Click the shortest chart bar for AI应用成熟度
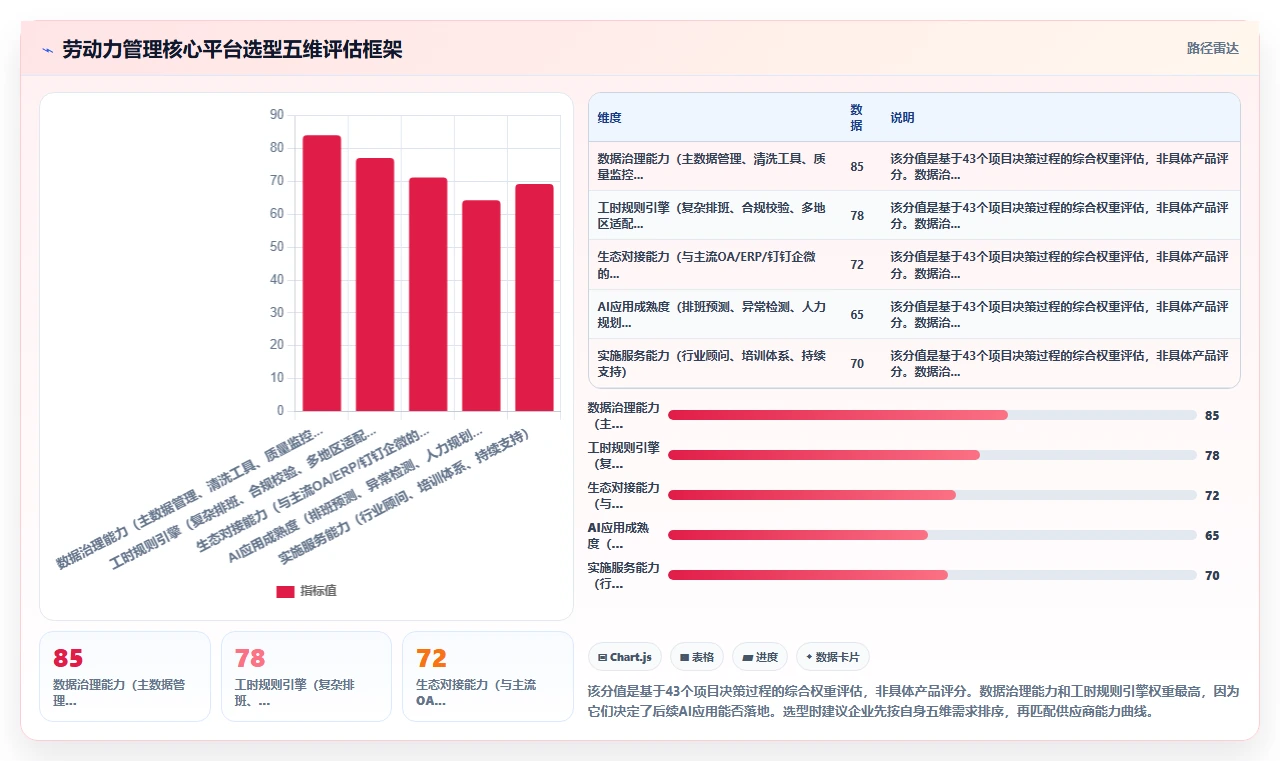The height and width of the screenshot is (761, 1280). coord(481,306)
